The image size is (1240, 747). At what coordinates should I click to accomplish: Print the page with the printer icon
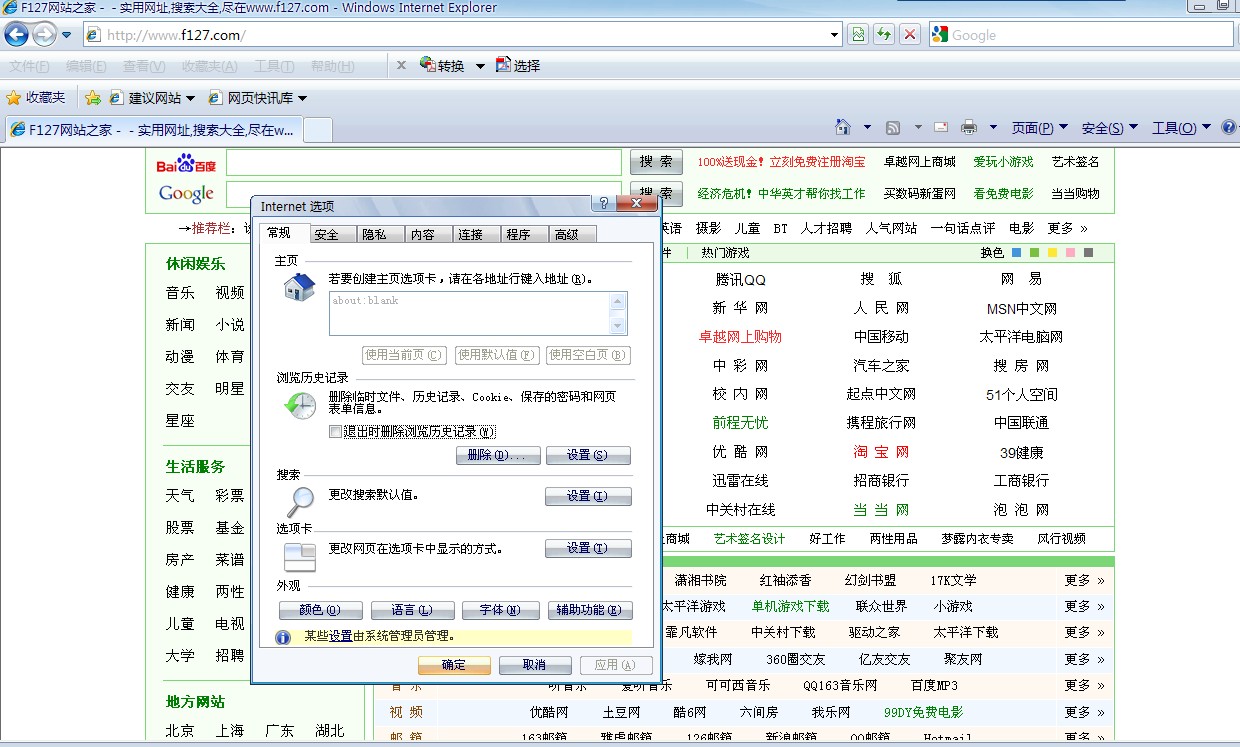tap(969, 127)
